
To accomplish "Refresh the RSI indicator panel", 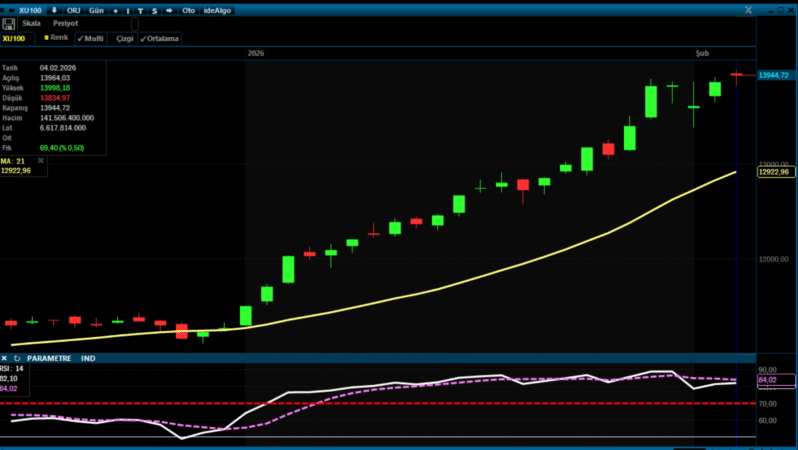I will point(17,358).
